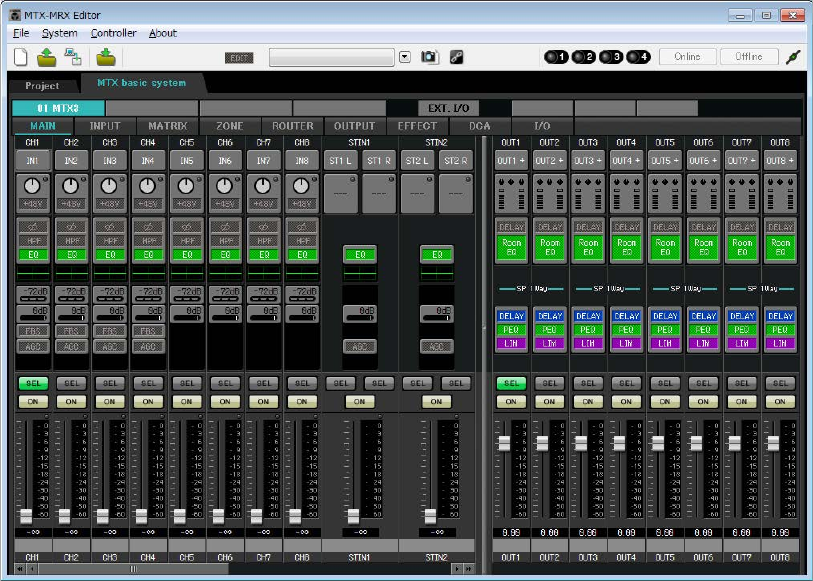This screenshot has height=581, width=813.
Task: Toggle the SEL button for CH2
Action: click(72, 384)
